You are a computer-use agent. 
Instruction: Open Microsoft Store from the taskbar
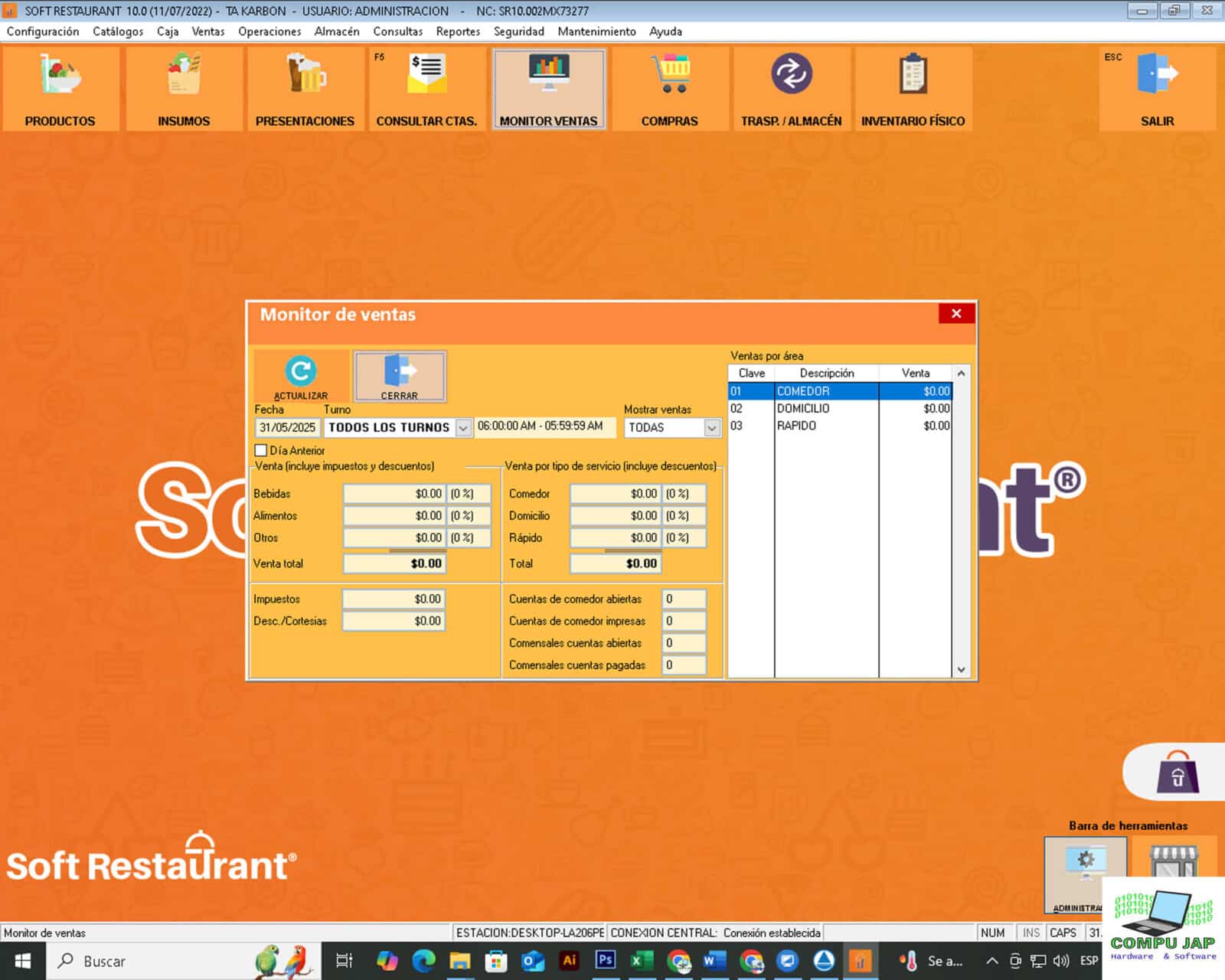[496, 961]
